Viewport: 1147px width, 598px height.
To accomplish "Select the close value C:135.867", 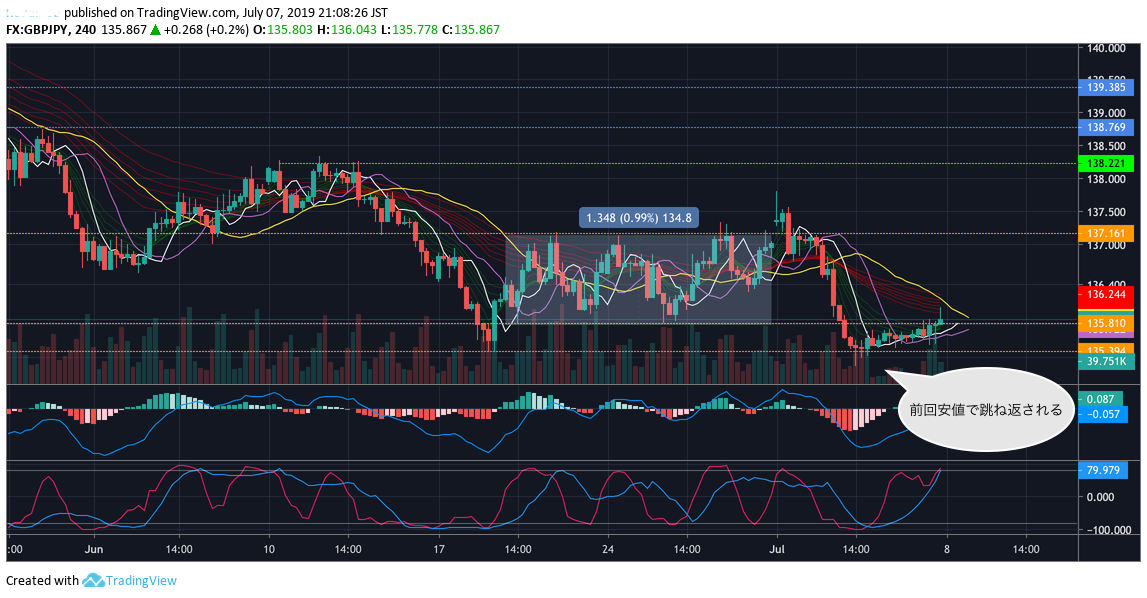I will [x=471, y=30].
